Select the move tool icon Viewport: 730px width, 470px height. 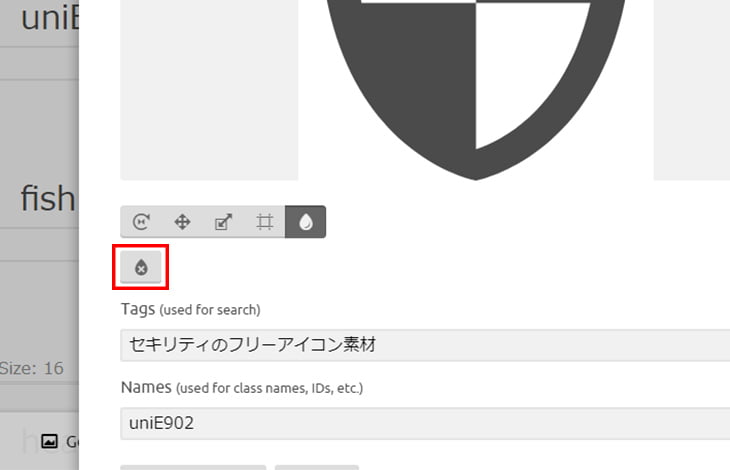182,222
